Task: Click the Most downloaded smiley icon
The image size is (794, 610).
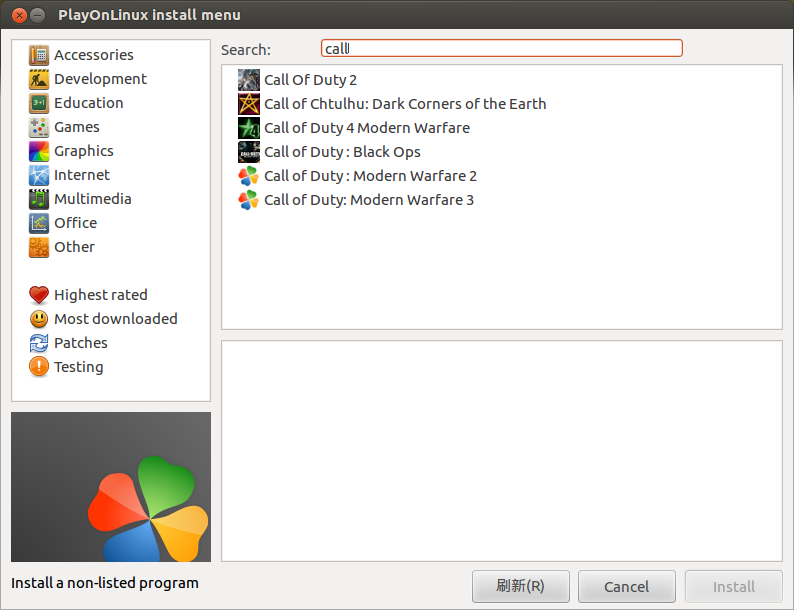Action: [x=39, y=319]
